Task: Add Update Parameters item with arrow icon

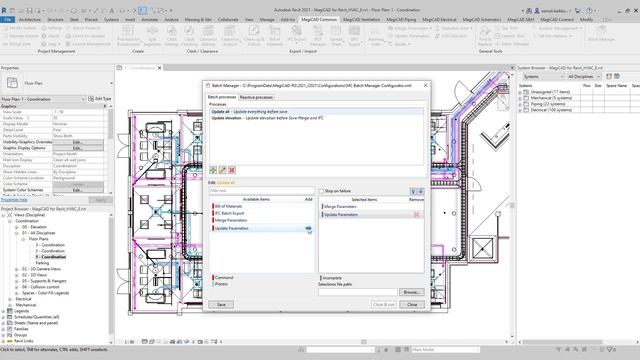Action: (x=309, y=228)
